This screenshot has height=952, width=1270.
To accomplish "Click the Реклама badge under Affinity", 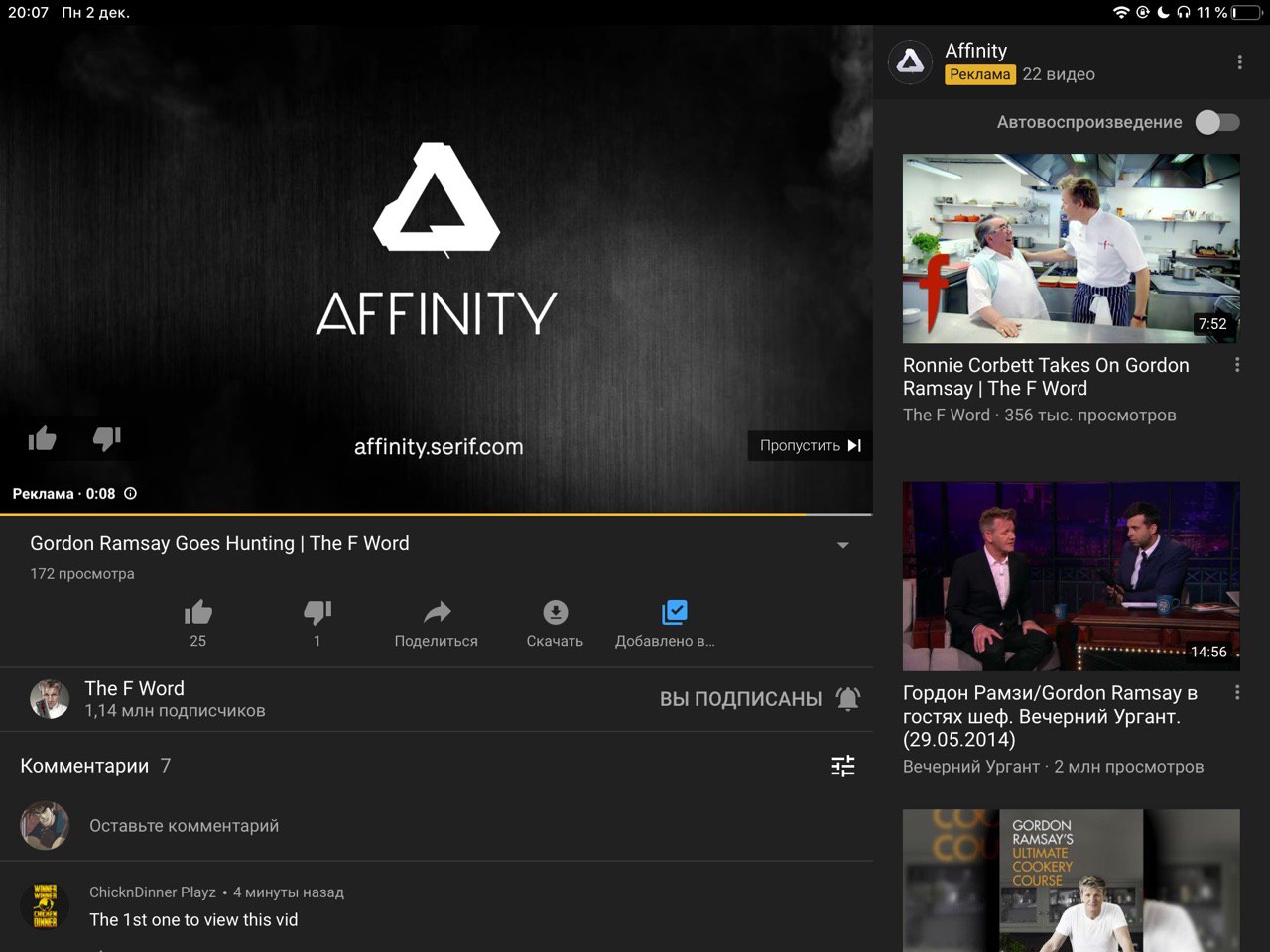I will tap(979, 74).
